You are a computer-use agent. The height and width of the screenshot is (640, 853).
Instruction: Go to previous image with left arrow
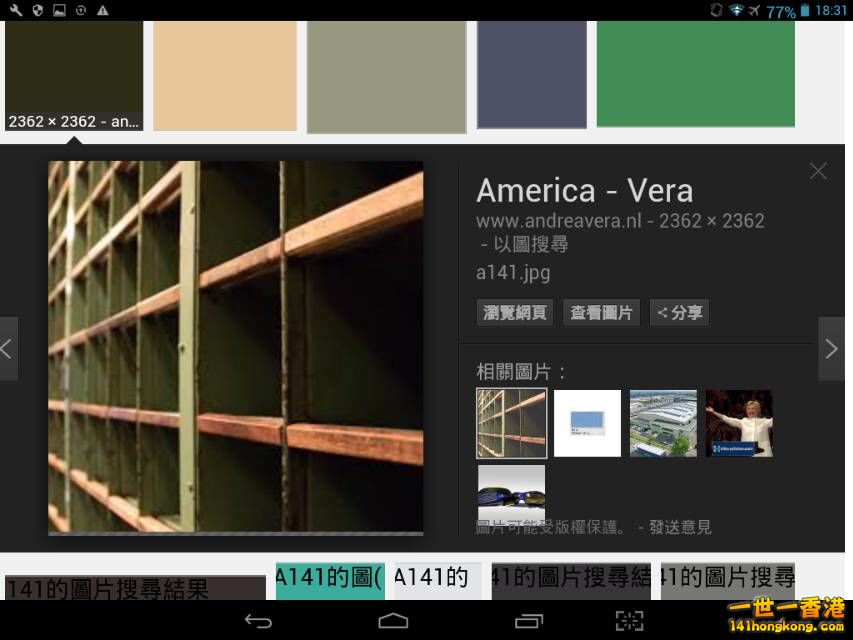[8, 349]
